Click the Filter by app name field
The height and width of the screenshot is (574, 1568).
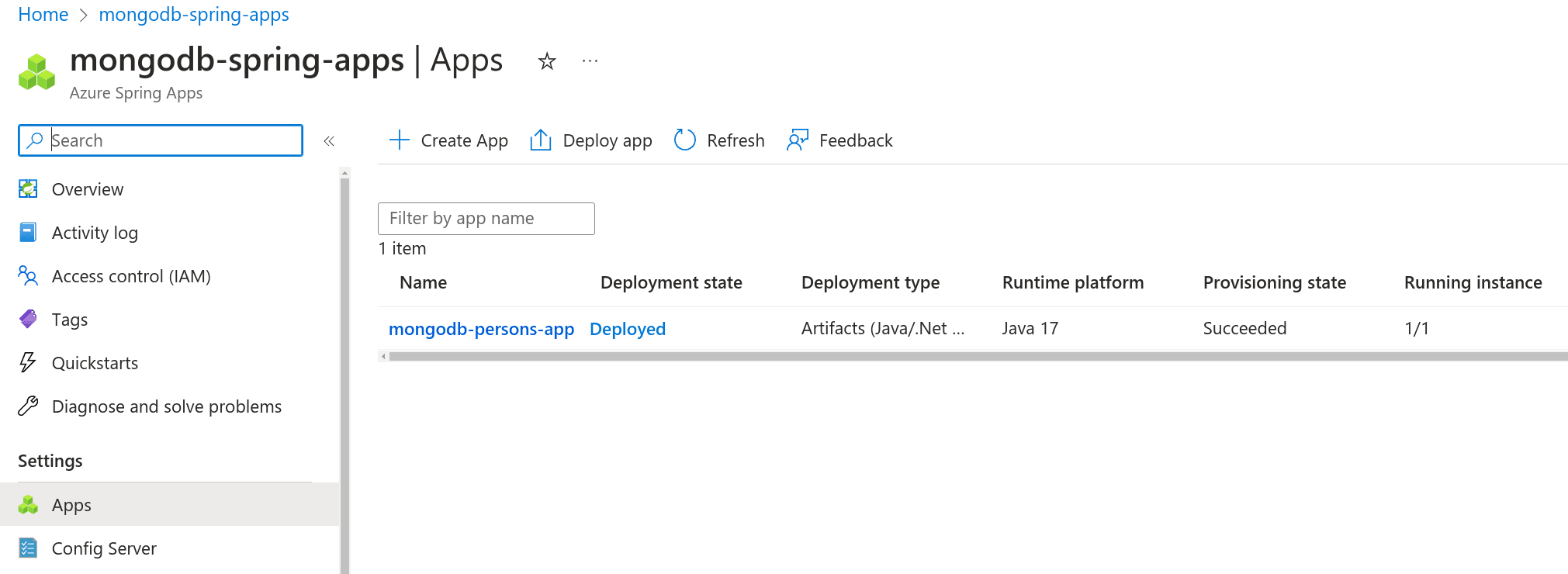click(486, 219)
